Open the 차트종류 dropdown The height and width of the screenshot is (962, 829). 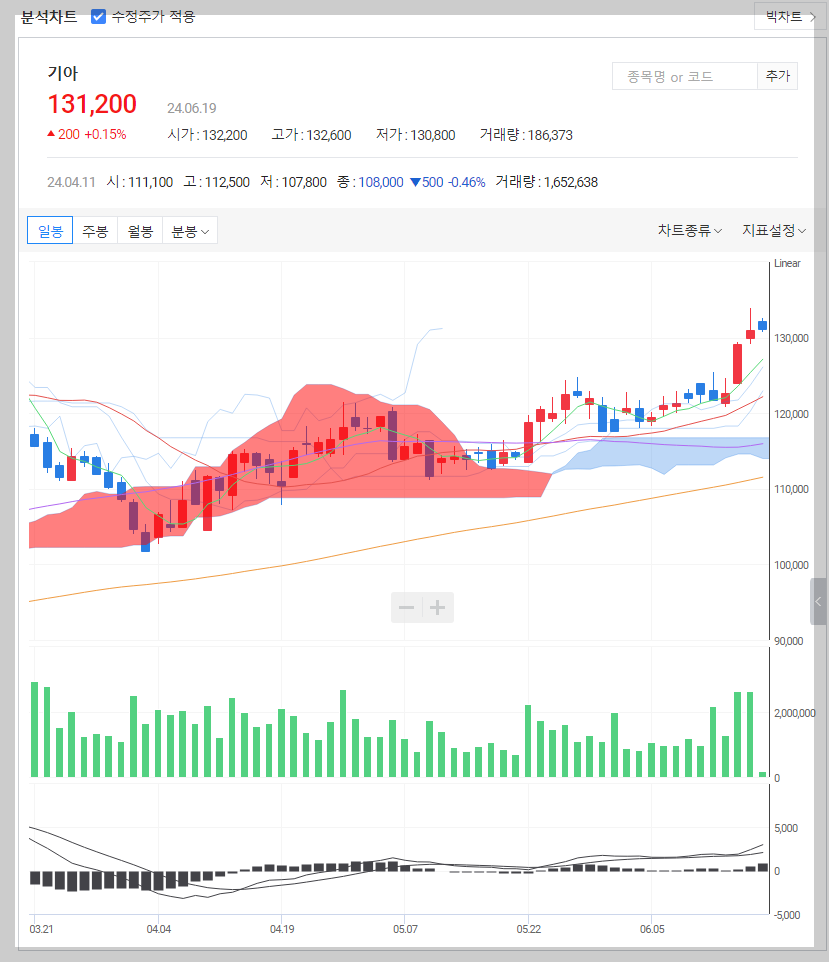690,231
